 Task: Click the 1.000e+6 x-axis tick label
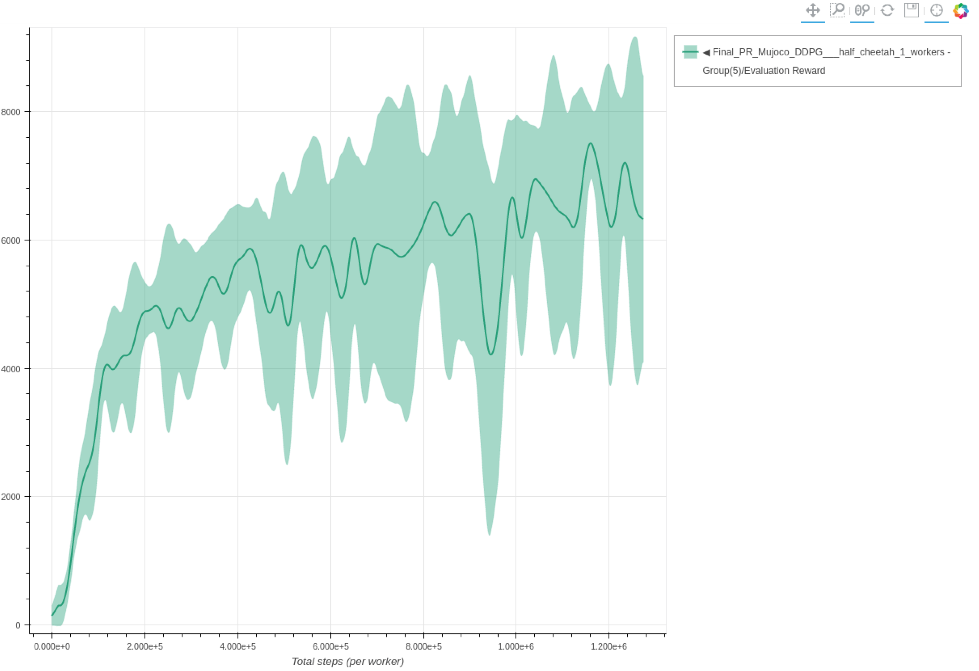(x=515, y=647)
